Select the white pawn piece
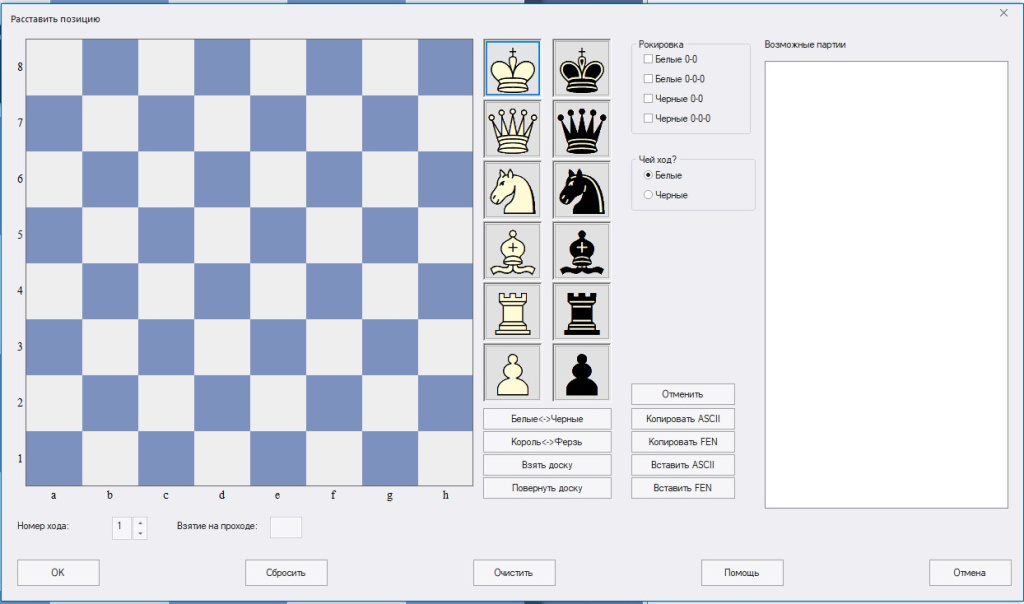The width and height of the screenshot is (1024, 604). 513,372
